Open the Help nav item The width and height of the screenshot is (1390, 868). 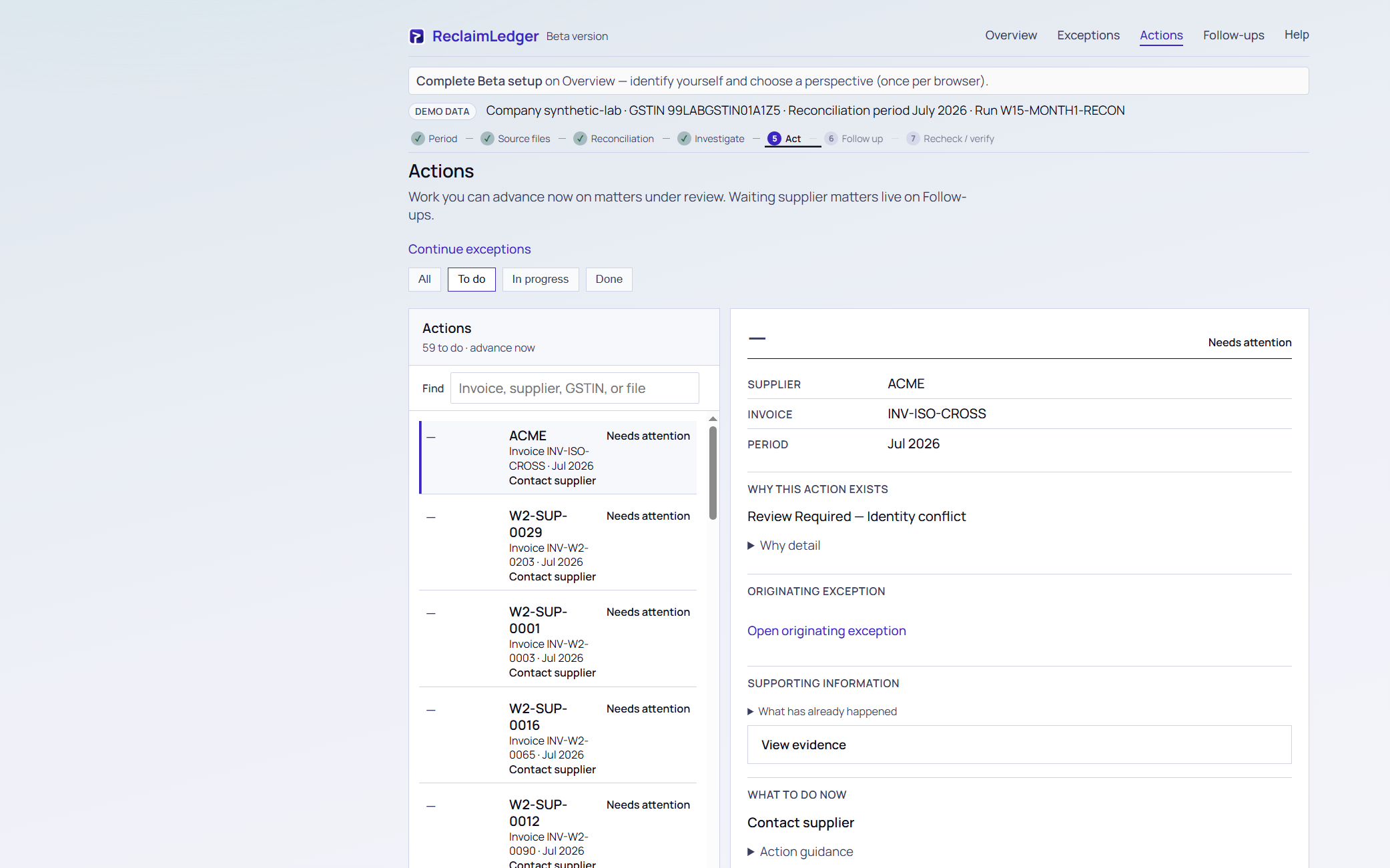tap(1297, 35)
